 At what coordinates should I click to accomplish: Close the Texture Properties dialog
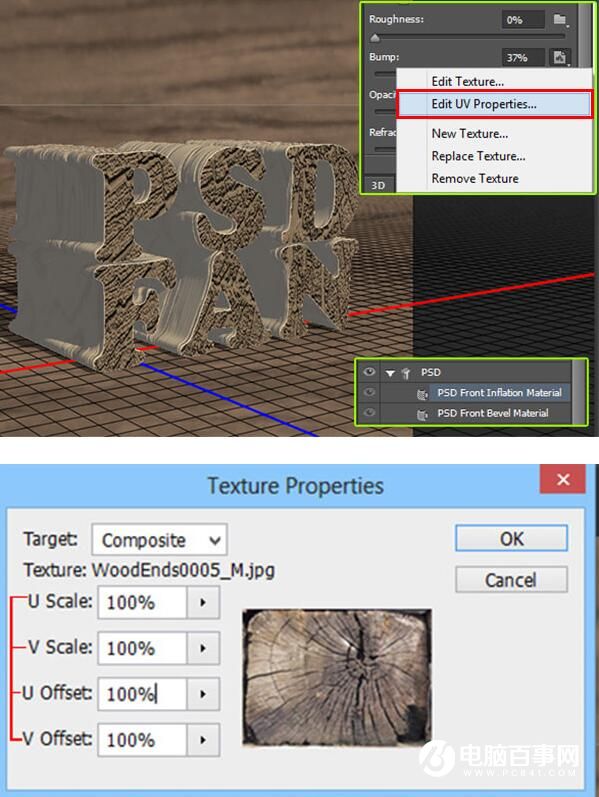[563, 479]
